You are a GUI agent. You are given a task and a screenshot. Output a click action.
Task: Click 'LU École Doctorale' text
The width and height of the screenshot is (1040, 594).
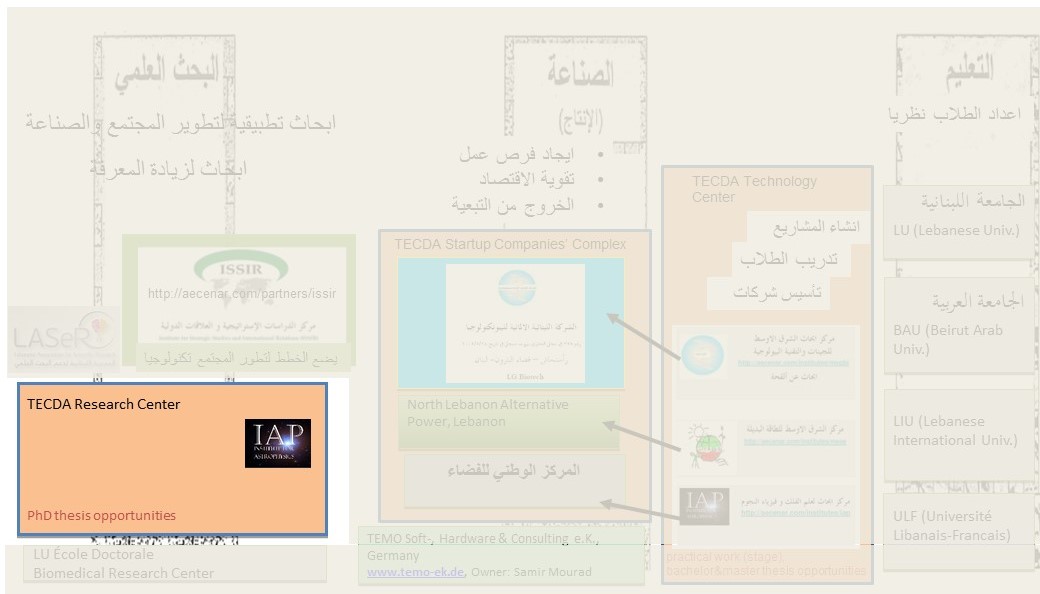[x=94, y=554]
